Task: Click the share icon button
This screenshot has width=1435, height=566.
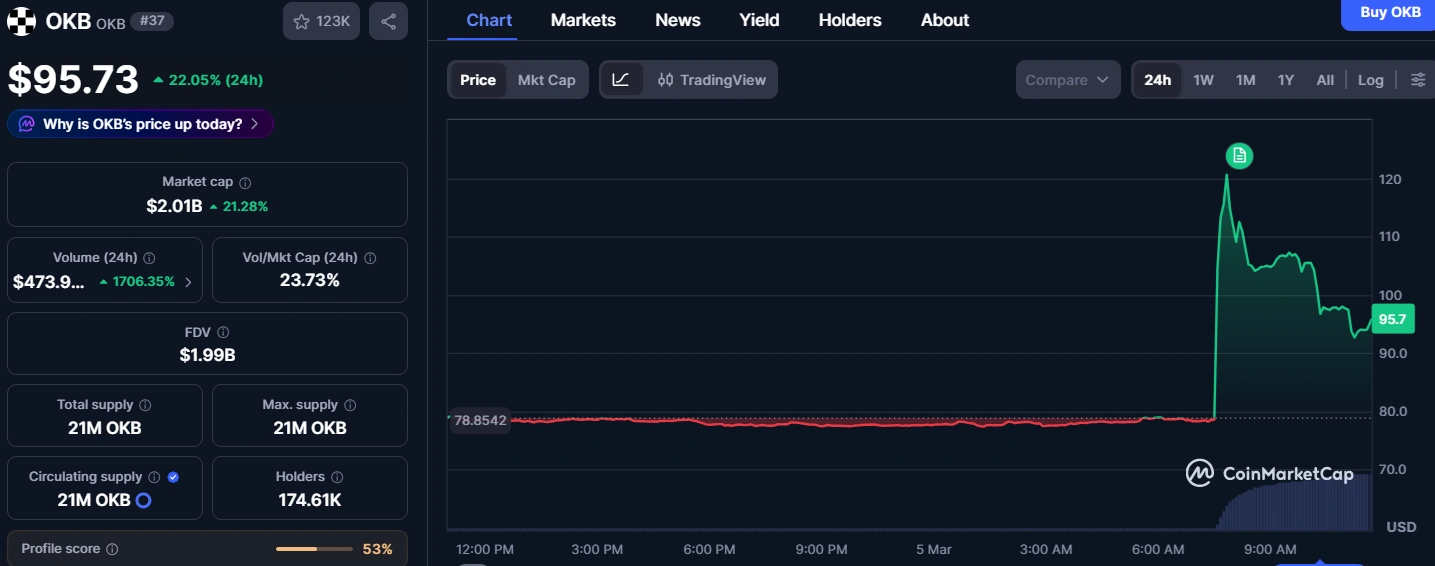Action: coord(388,21)
